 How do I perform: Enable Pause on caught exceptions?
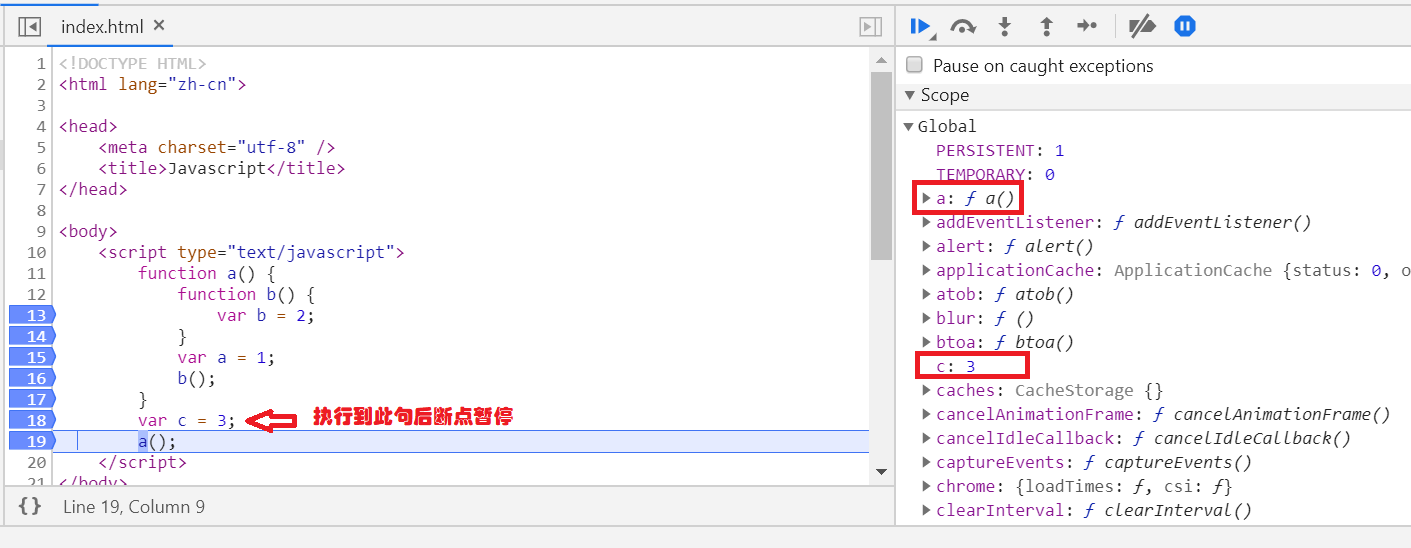pos(914,66)
